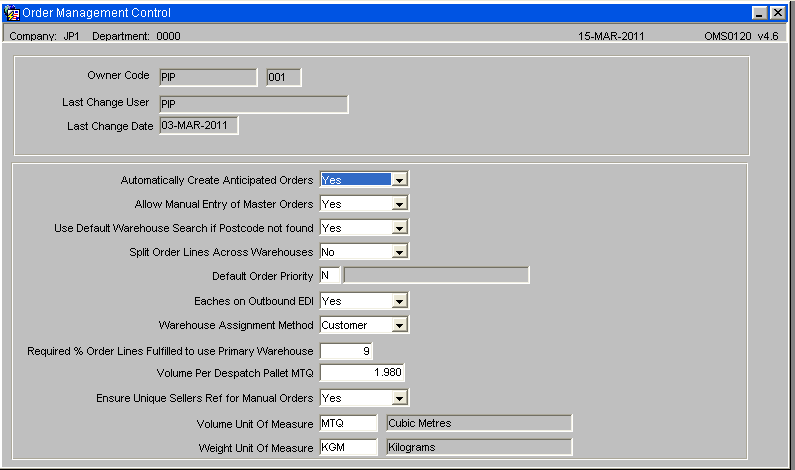Focus the Required % Order Lines Fulfilled field
The width and height of the screenshot is (795, 470).
pos(346,351)
